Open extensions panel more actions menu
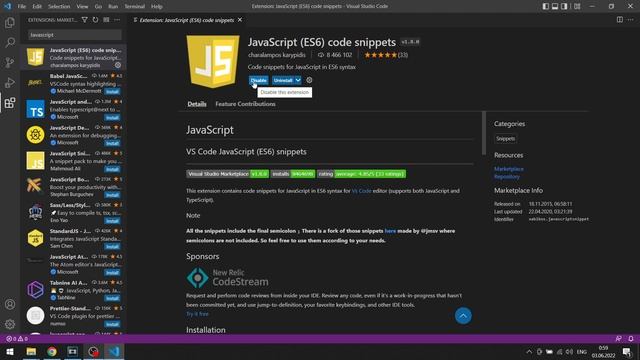The image size is (640, 360). (x=117, y=20)
